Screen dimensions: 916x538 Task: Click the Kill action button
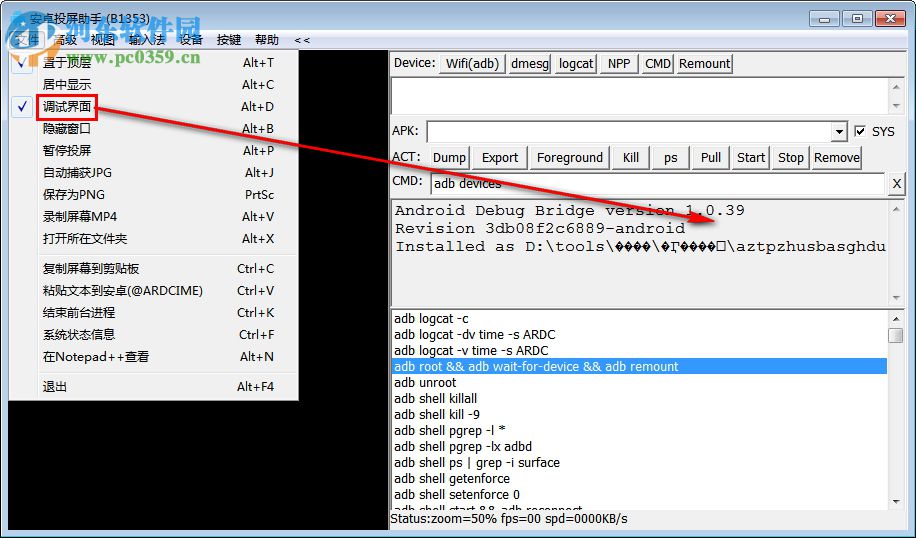click(x=631, y=158)
